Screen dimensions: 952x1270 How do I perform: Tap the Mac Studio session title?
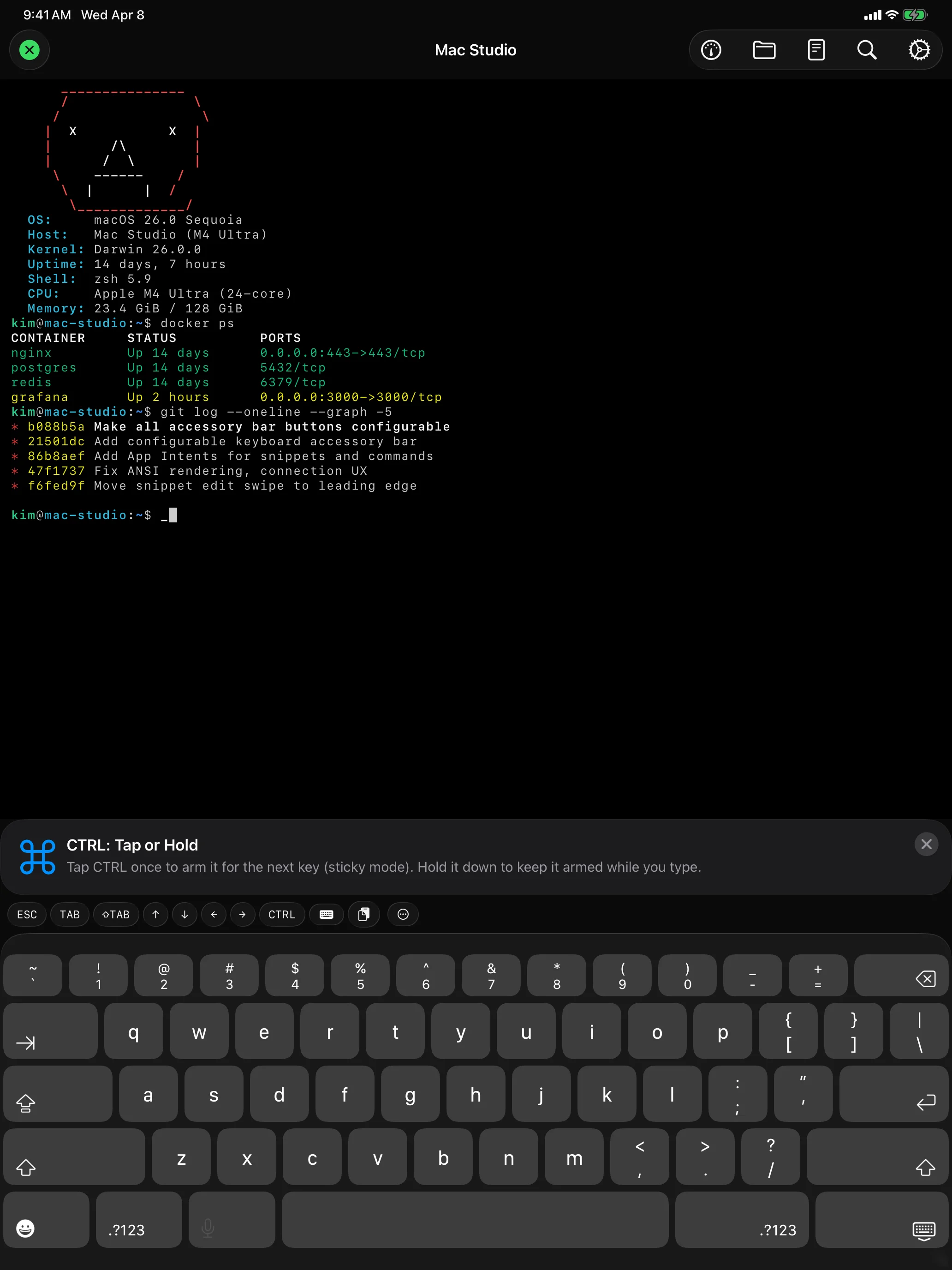[475, 49]
